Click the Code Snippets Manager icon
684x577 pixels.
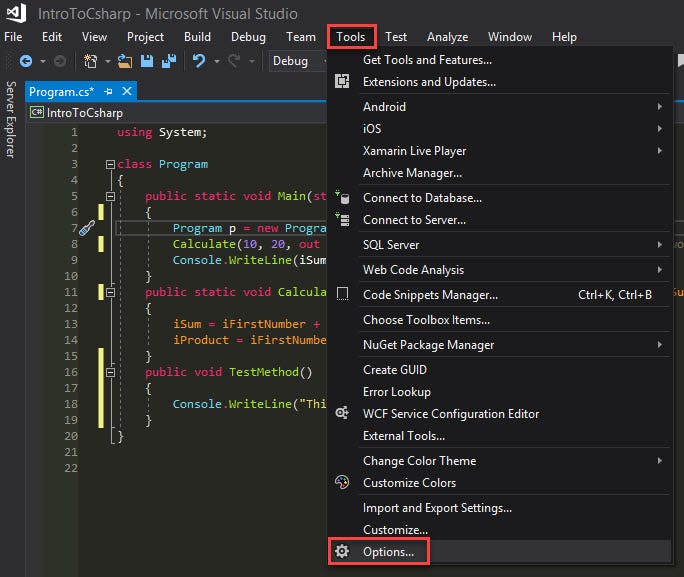(342, 294)
